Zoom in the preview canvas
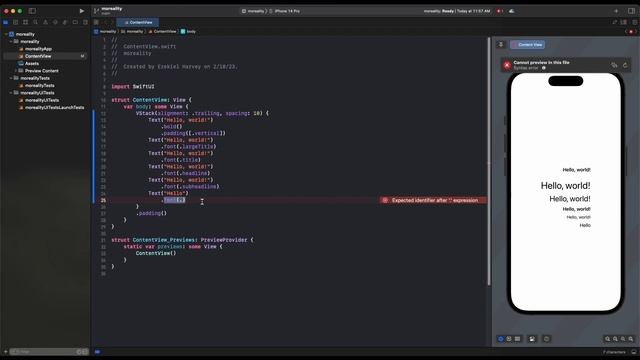This screenshot has width=640, height=360. click(631, 339)
